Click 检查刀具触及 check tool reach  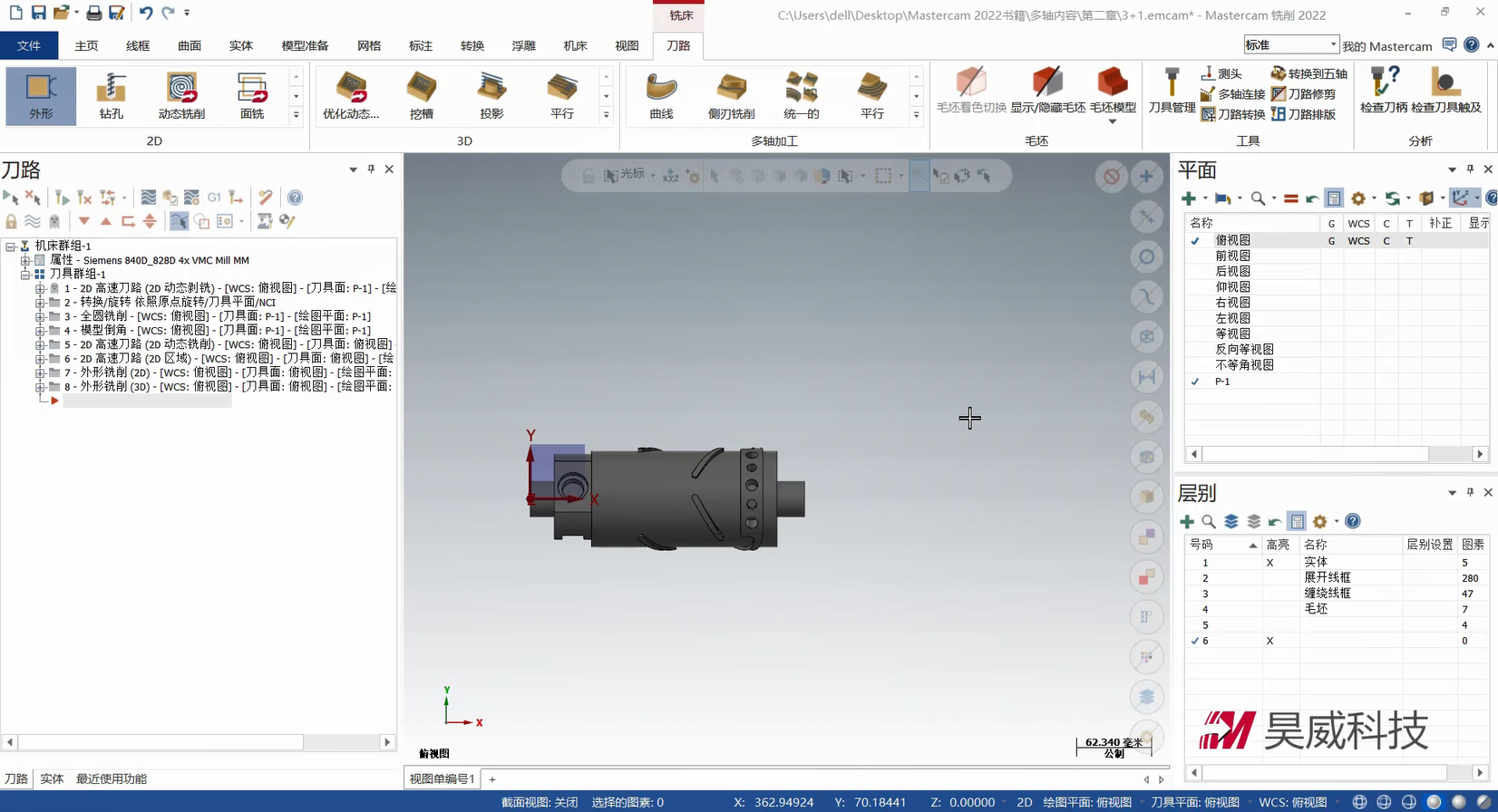pyautogui.click(x=1446, y=92)
